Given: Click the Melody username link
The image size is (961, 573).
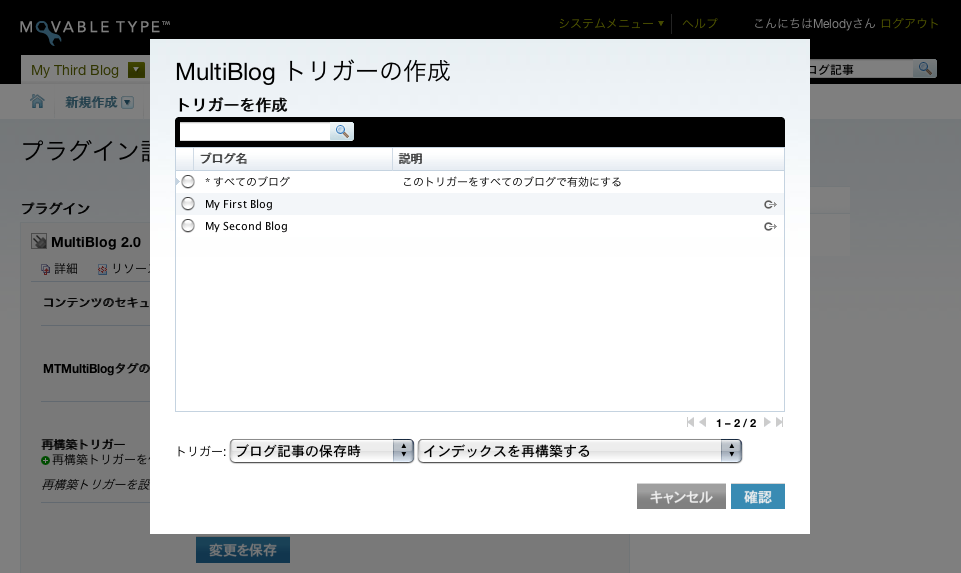Looking at the screenshot, I should click(x=832, y=23).
